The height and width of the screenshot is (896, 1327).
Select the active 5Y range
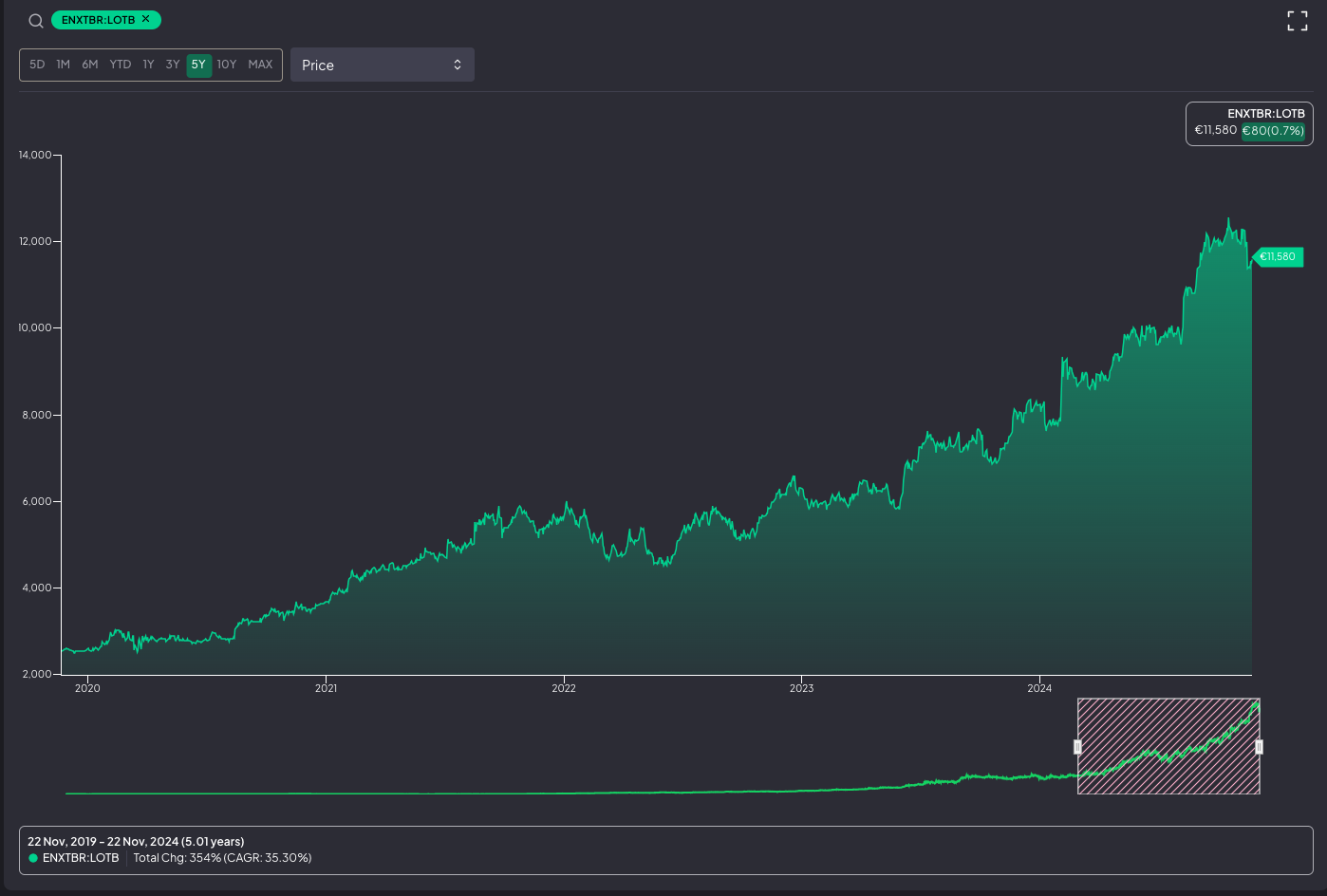coord(198,65)
